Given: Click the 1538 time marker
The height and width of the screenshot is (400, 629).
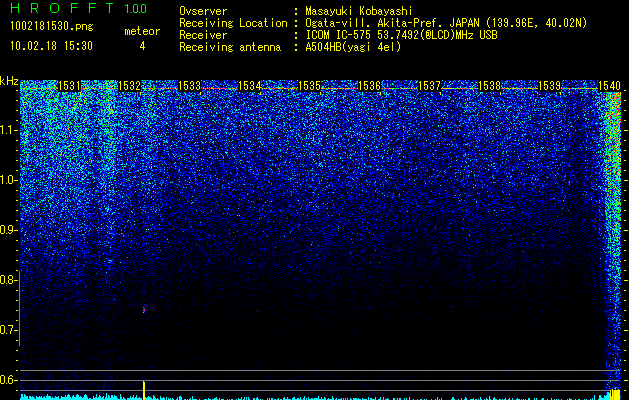Looking at the screenshot, I should (490, 86).
